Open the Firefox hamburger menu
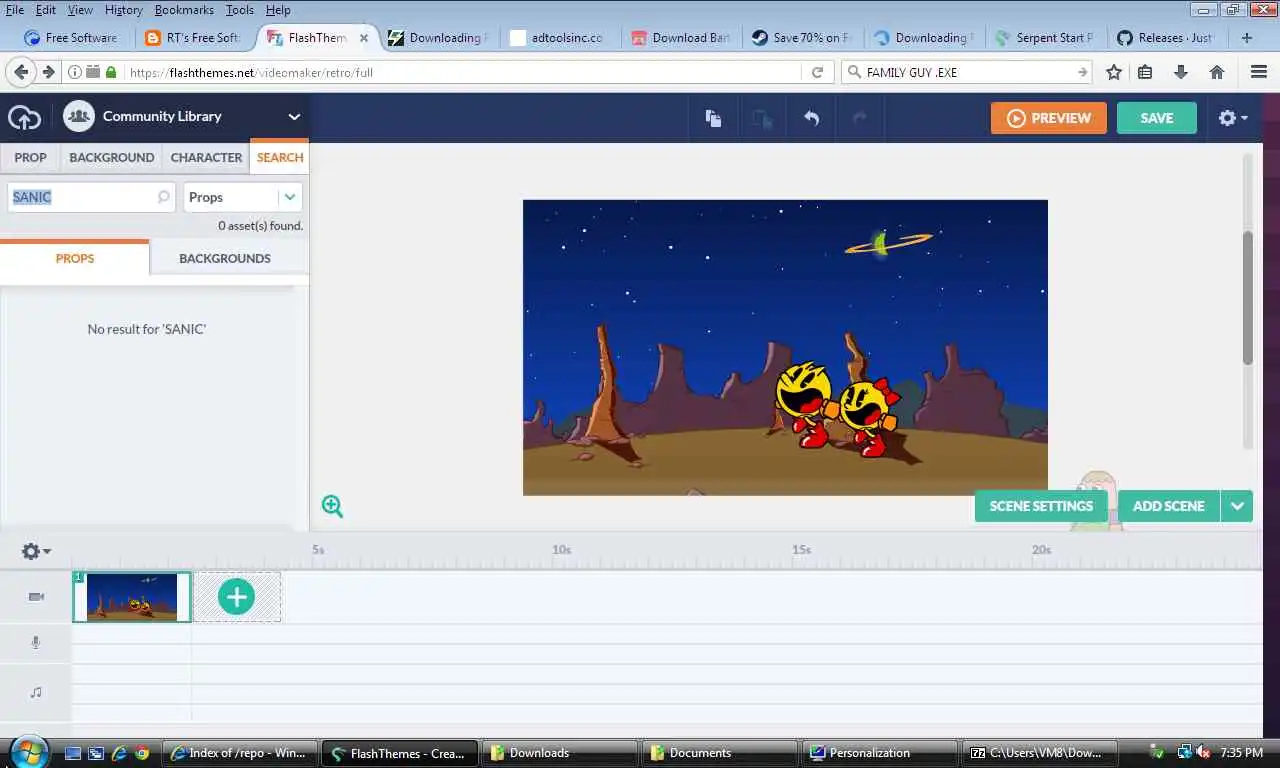Viewport: 1280px width, 768px height. click(1259, 72)
